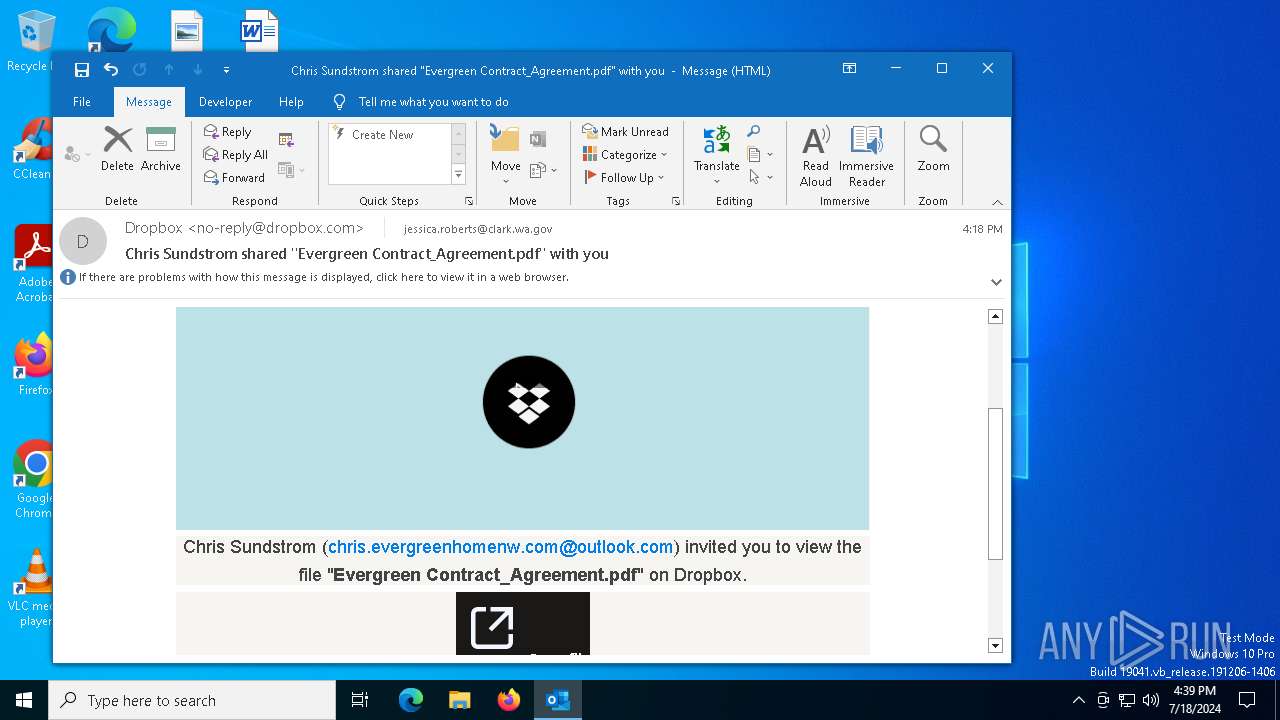Open the notification center icon
The image size is (1280, 720).
click(x=1247, y=700)
